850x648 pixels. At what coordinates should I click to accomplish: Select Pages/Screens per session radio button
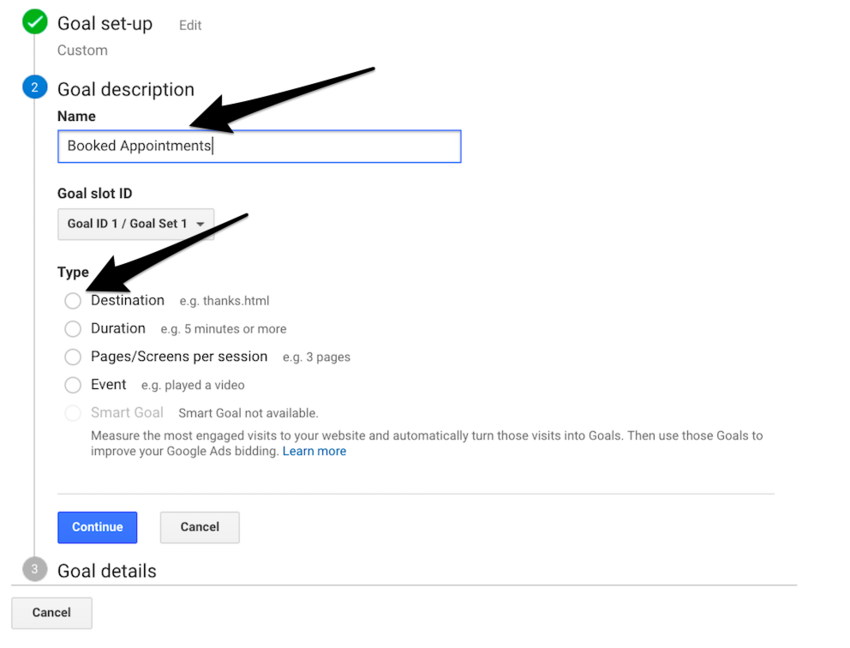pyautogui.click(x=73, y=357)
